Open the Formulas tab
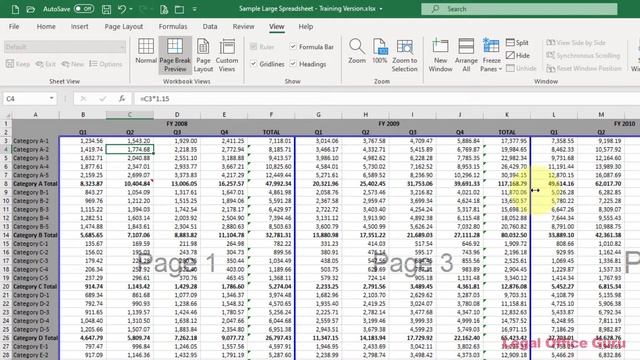 tap(173, 27)
